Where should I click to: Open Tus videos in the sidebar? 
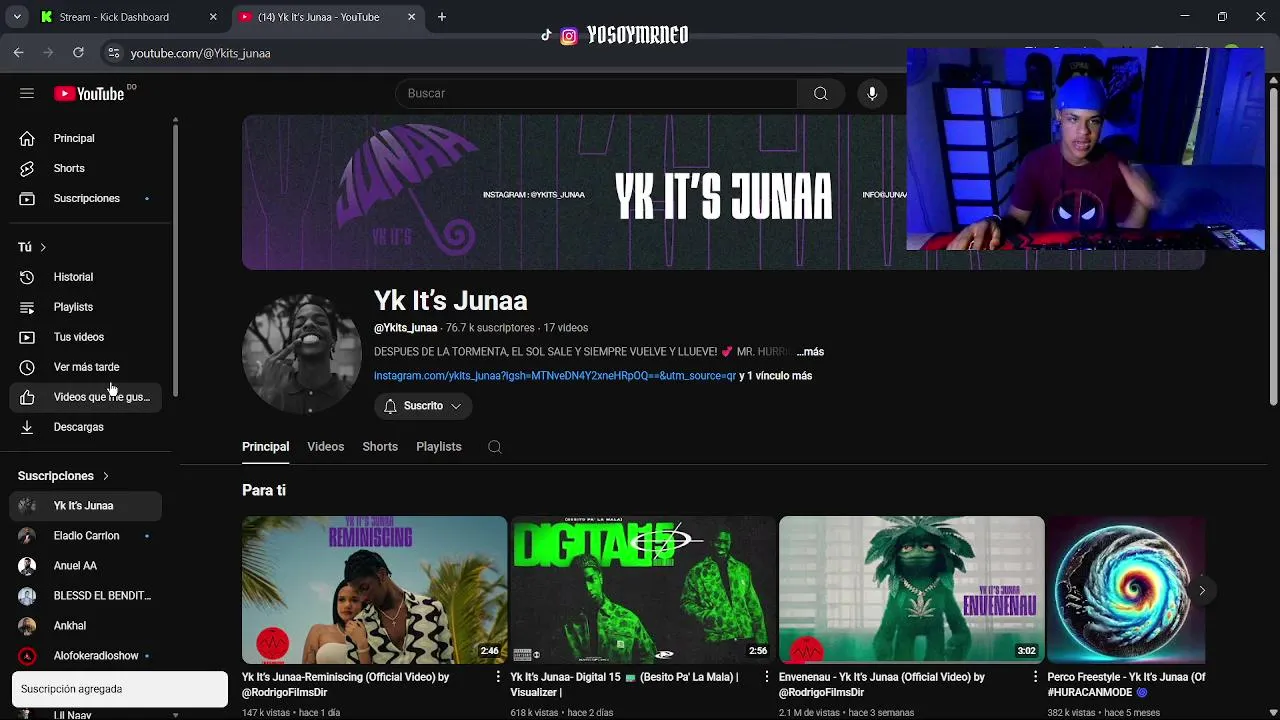(86, 337)
